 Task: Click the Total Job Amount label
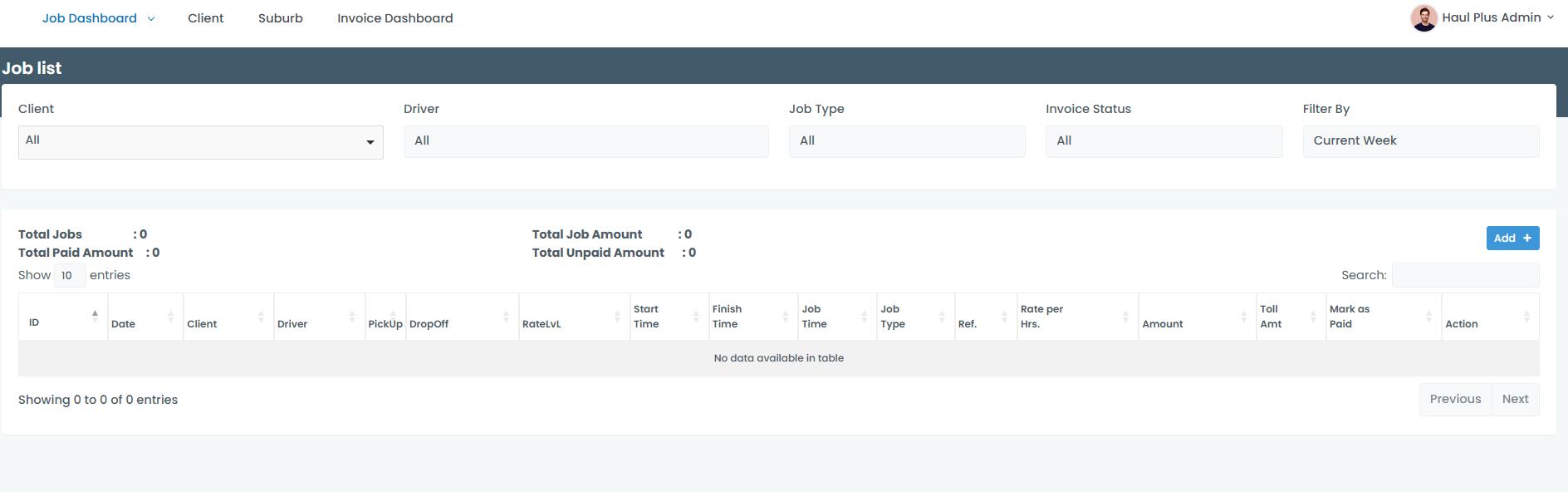587,234
